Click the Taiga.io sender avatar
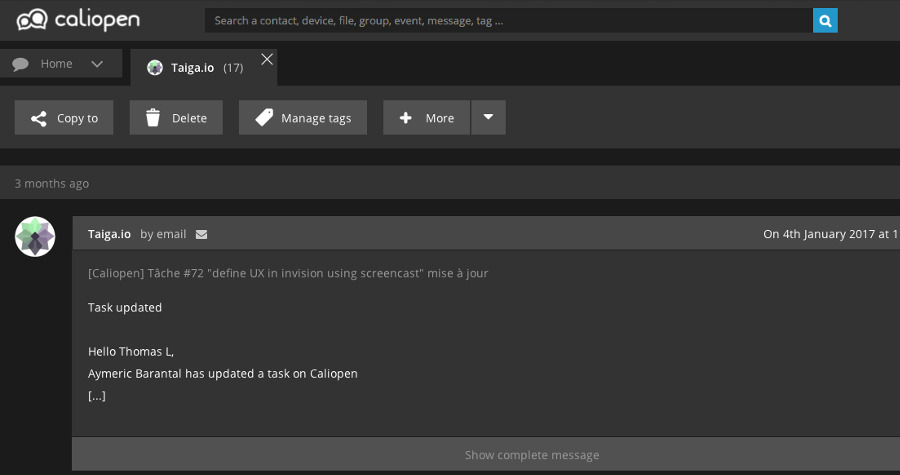 point(35,236)
